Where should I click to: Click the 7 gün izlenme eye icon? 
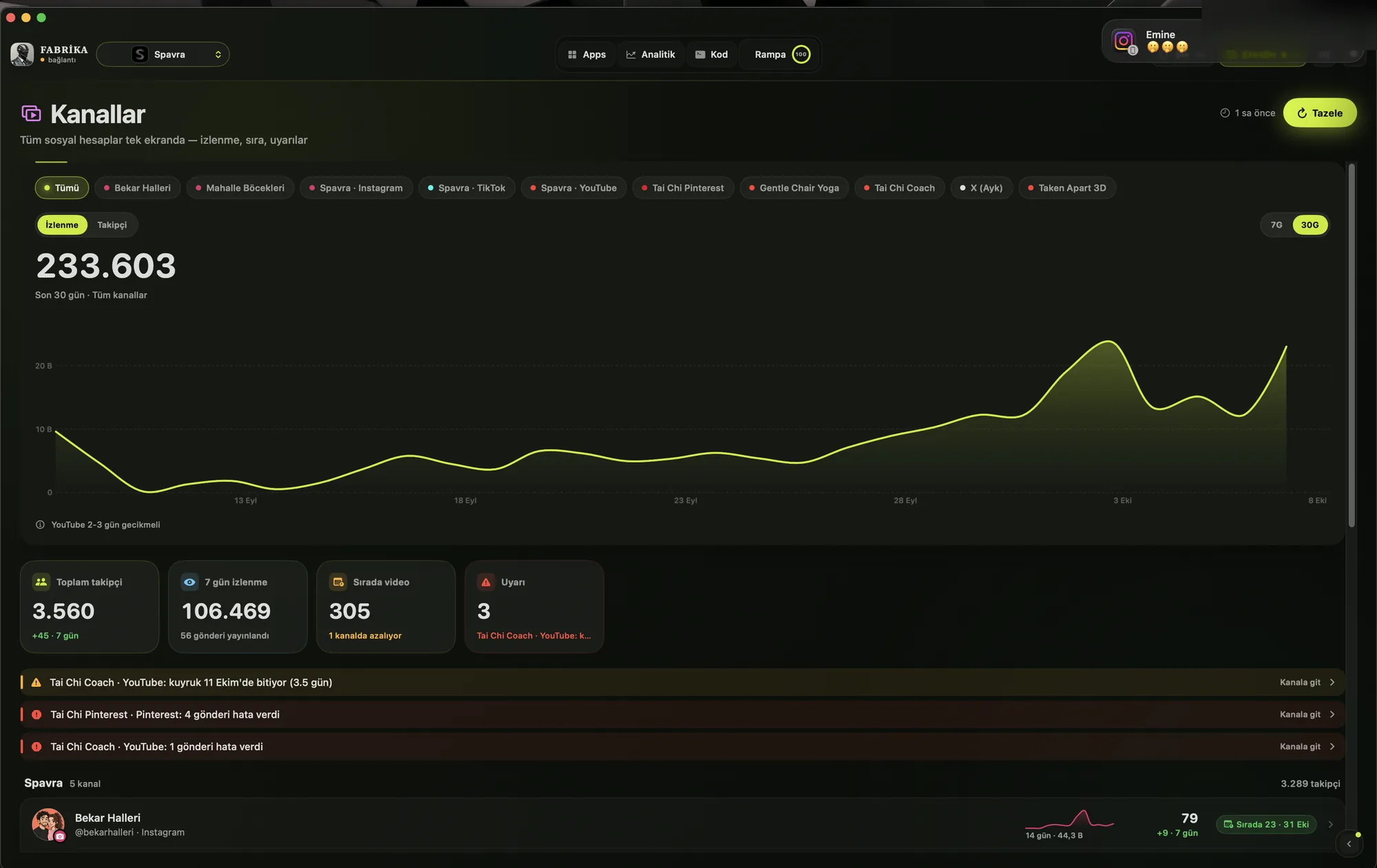pos(189,582)
